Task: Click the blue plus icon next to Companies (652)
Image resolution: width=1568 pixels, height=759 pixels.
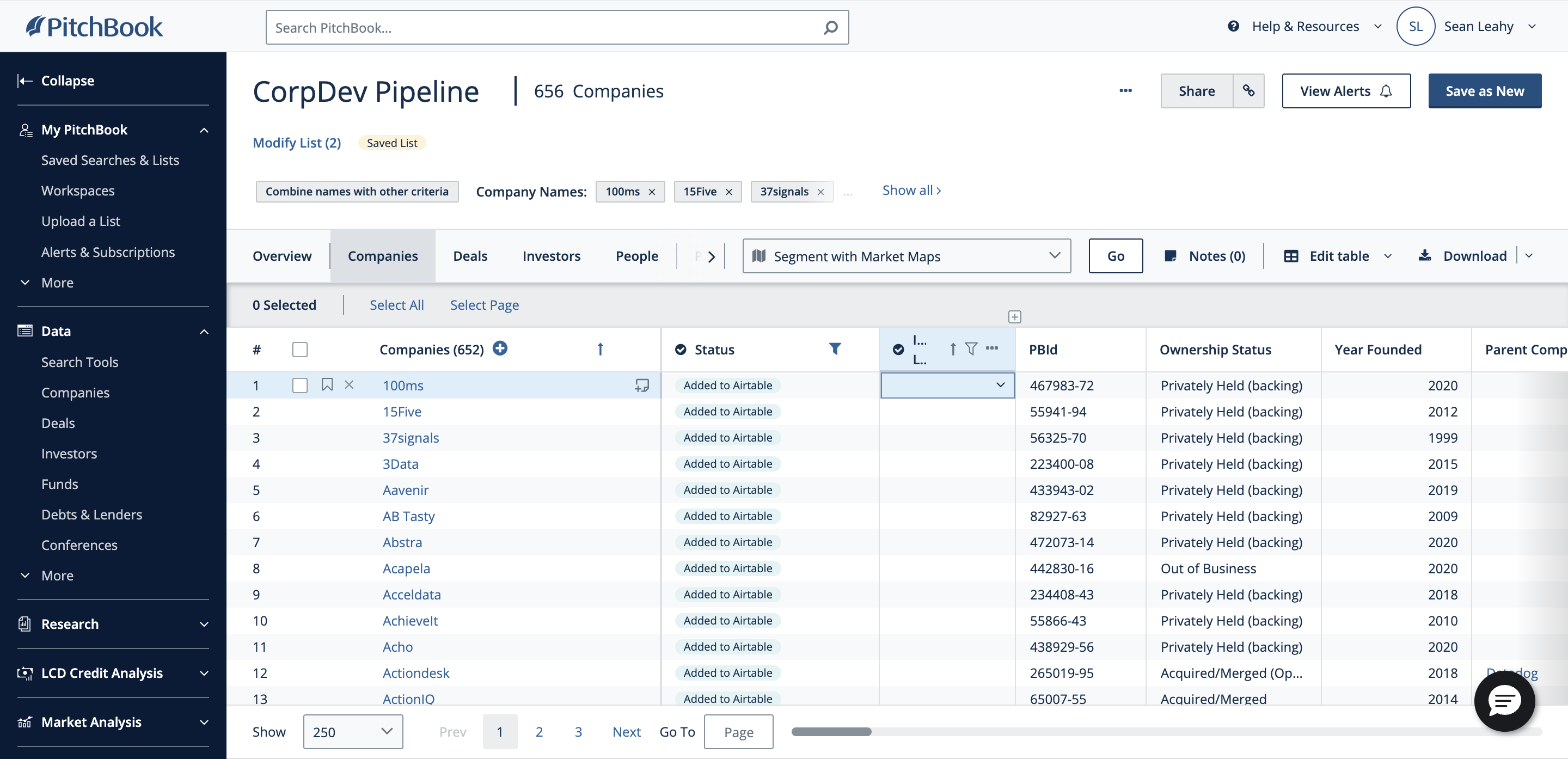Action: (500, 348)
